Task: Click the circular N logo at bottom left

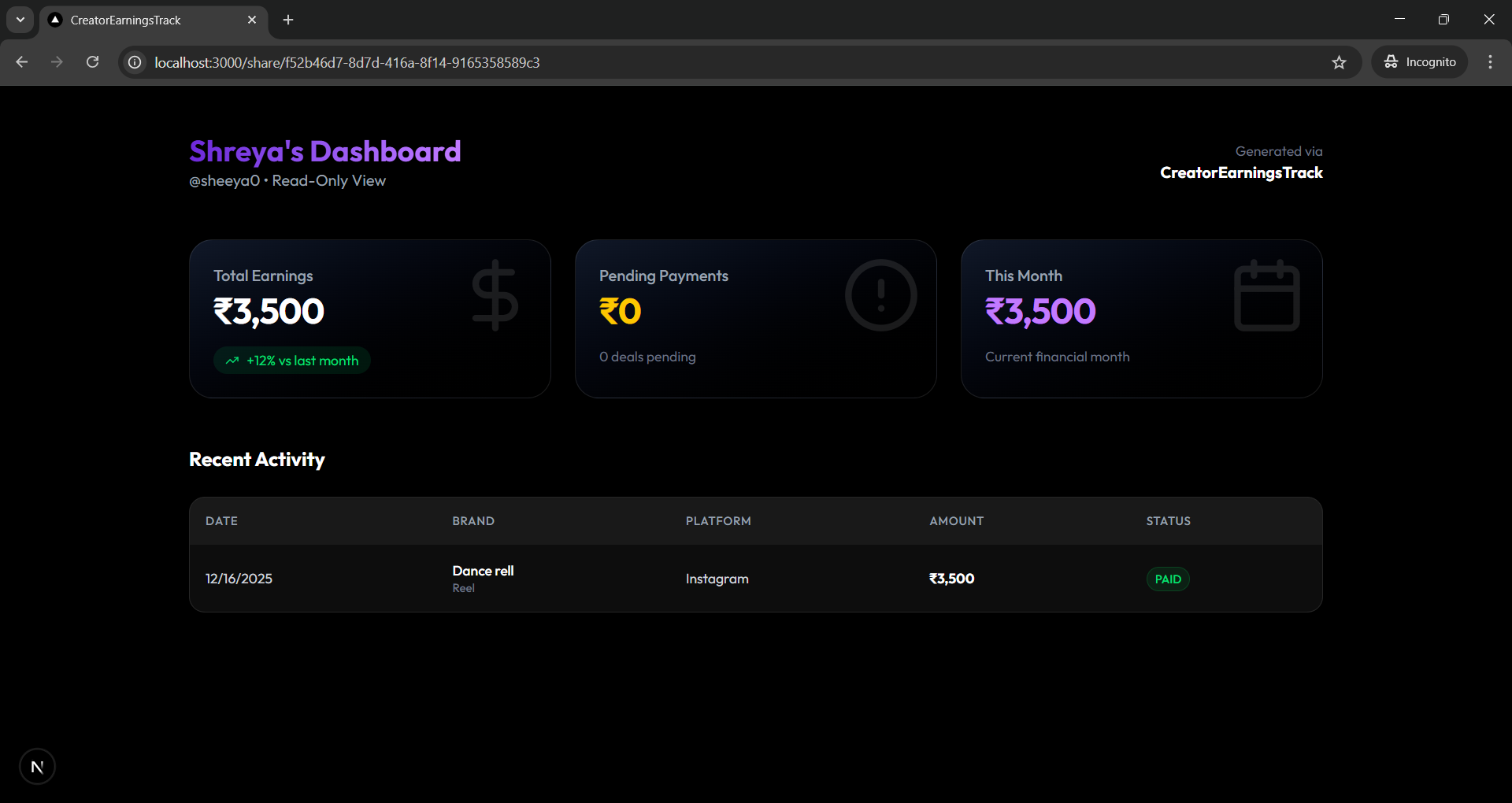Action: click(x=37, y=766)
